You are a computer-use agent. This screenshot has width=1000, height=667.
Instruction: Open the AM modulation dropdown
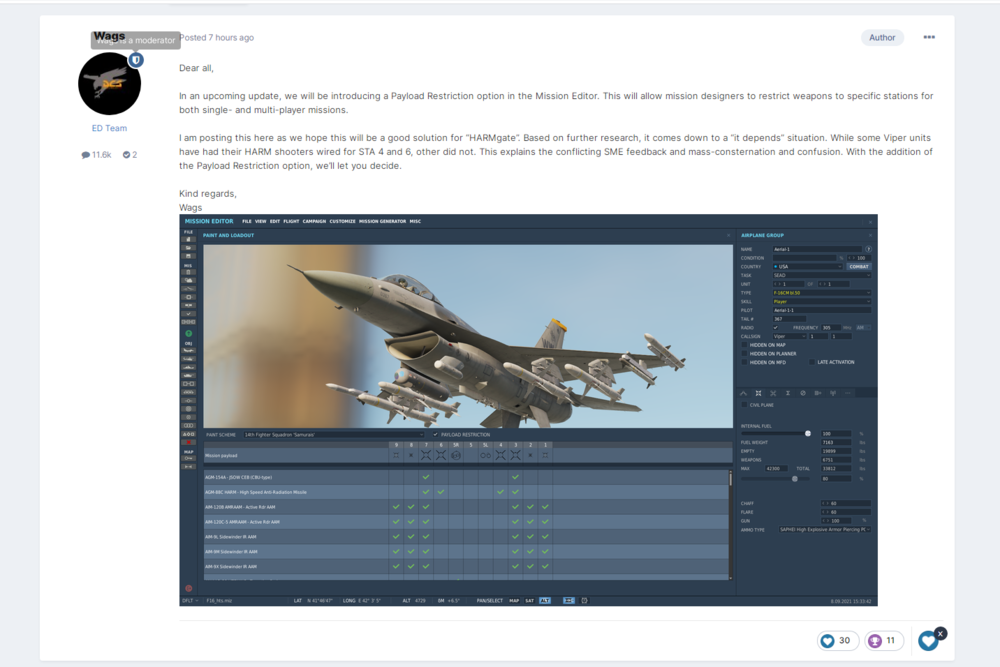coord(863,328)
